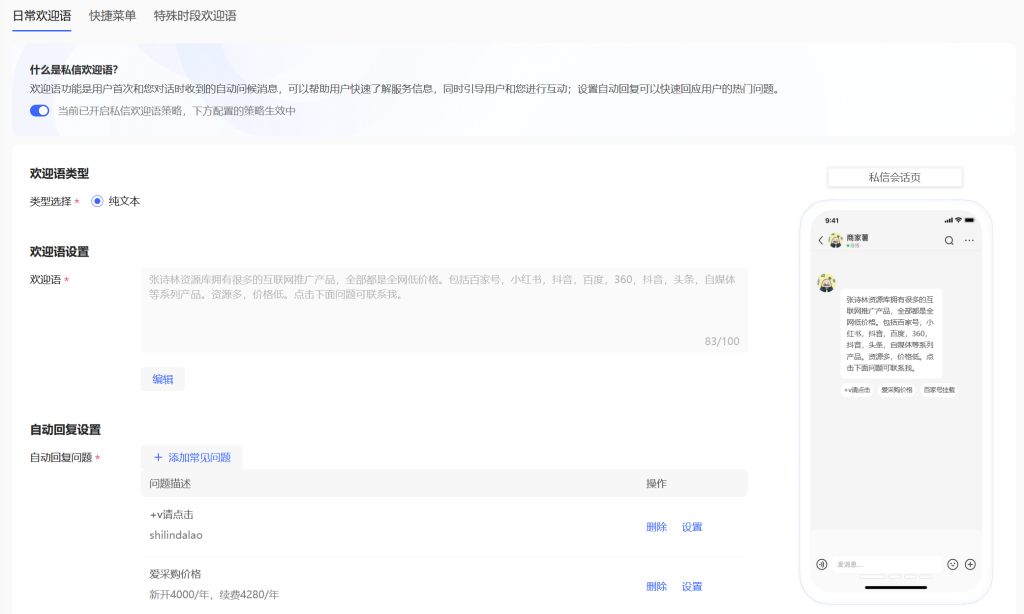Click the voice icon in preview input bar
Screen dimensions: 1024x614
[822, 564]
